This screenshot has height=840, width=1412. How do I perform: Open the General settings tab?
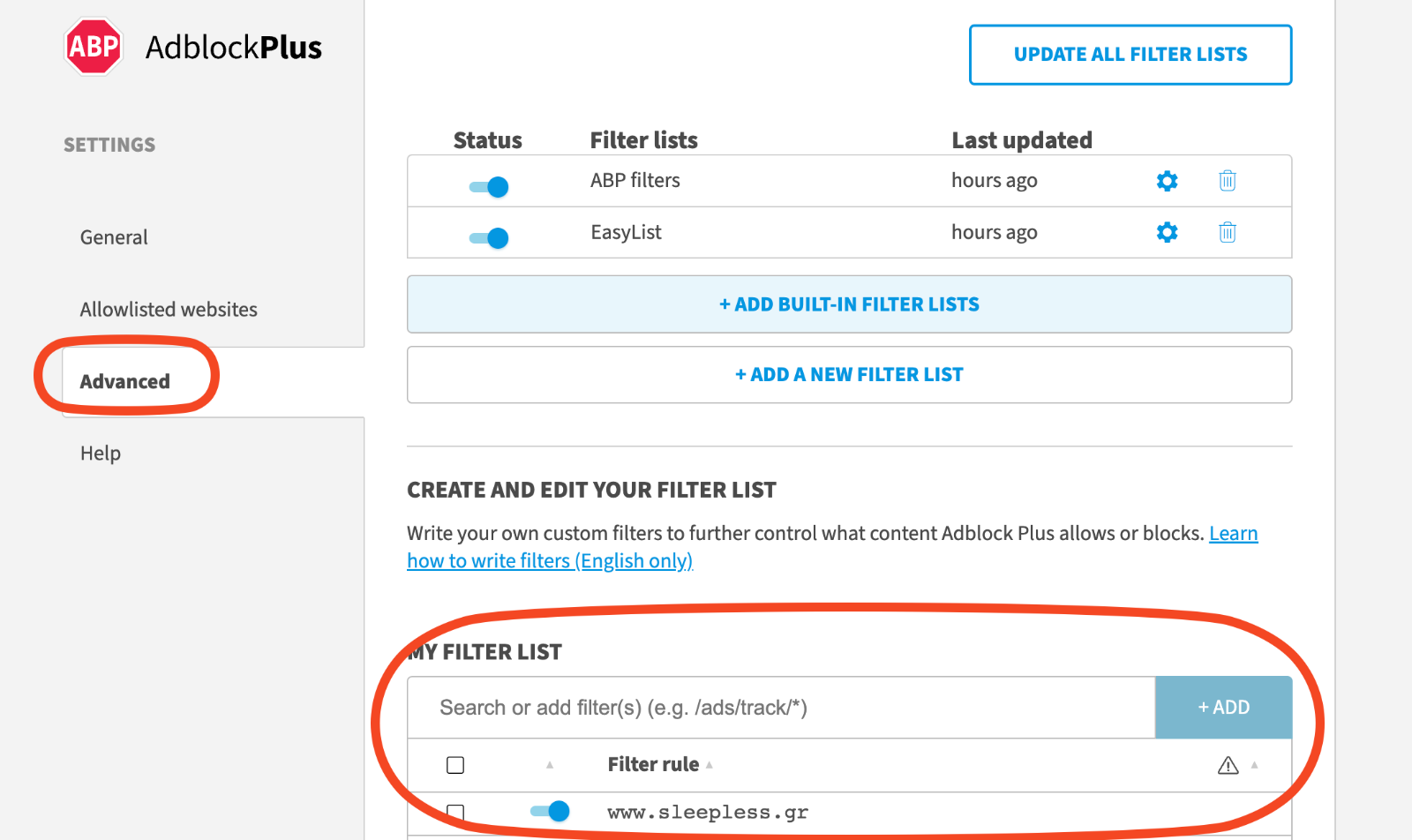coord(114,237)
